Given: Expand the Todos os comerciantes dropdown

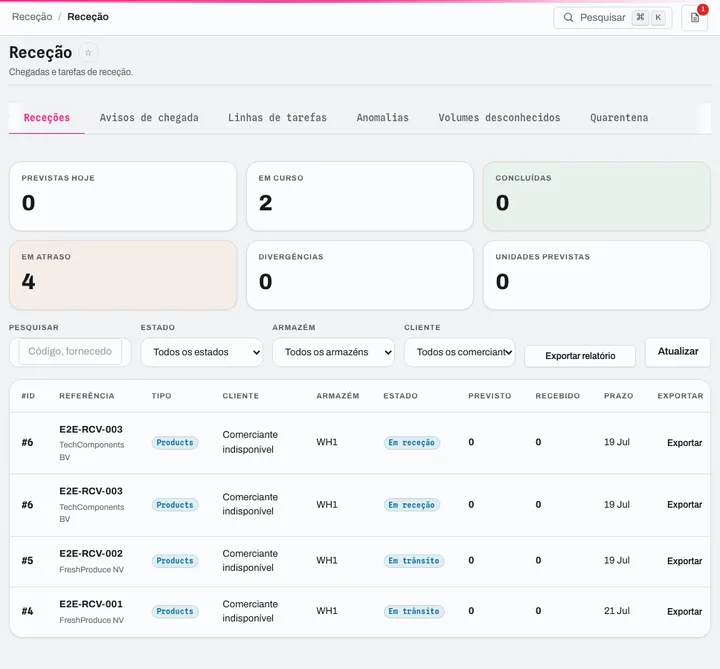Looking at the screenshot, I should pos(460,352).
